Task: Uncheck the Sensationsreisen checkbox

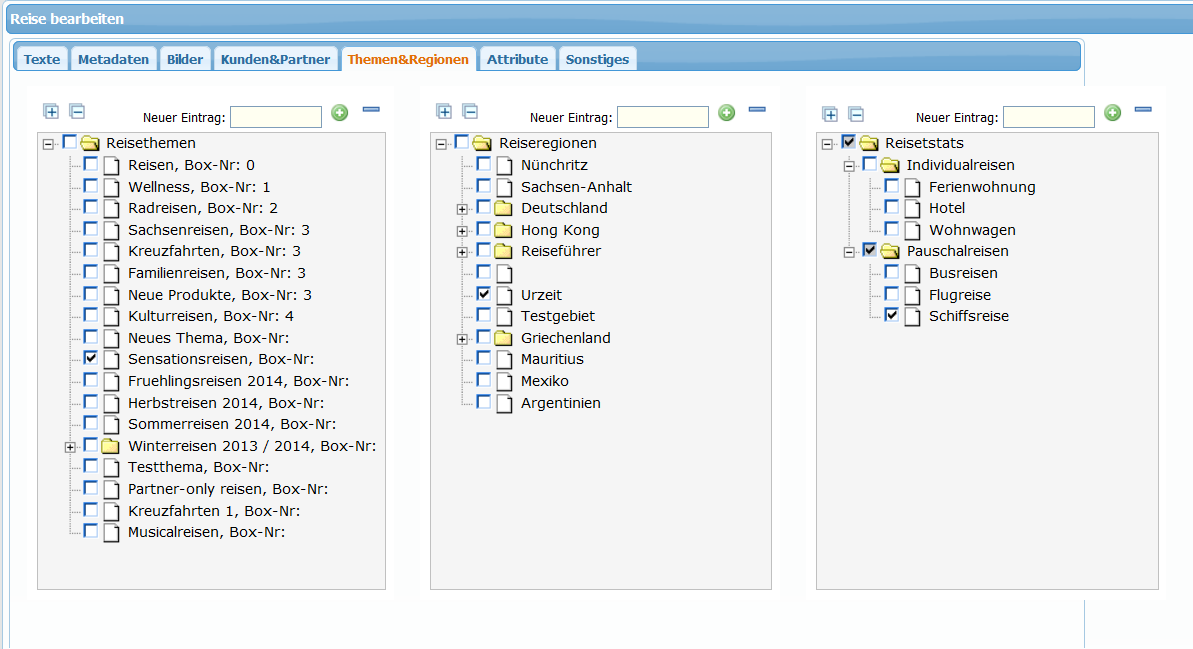Action: click(x=91, y=358)
